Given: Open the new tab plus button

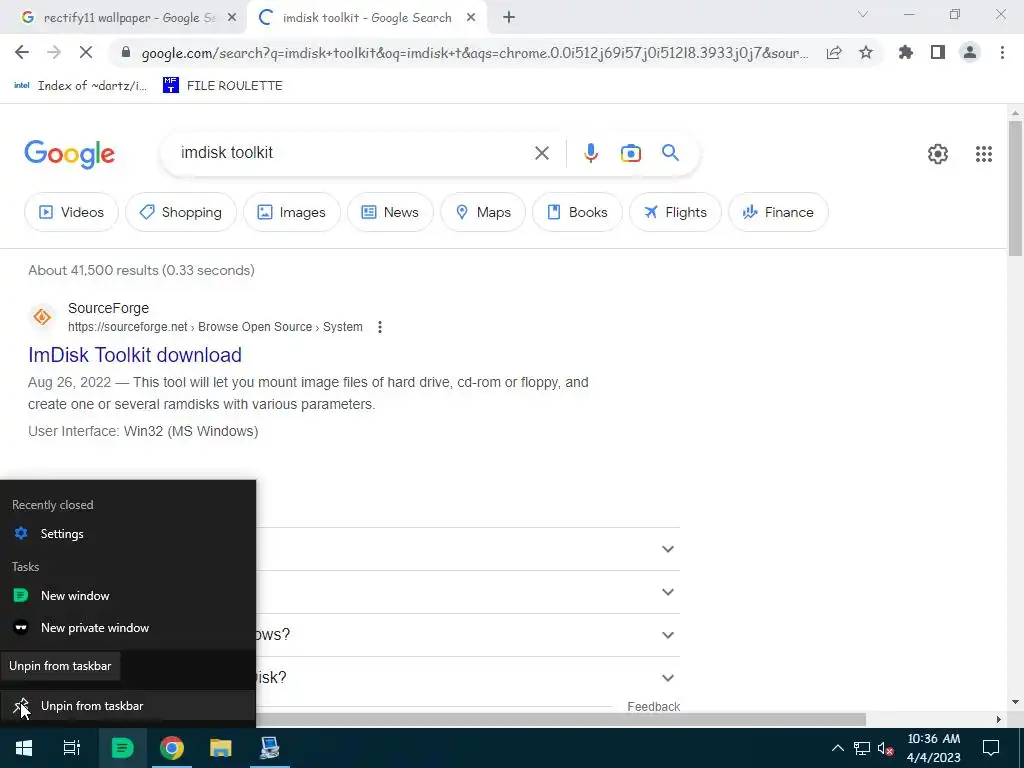Looking at the screenshot, I should tap(509, 18).
